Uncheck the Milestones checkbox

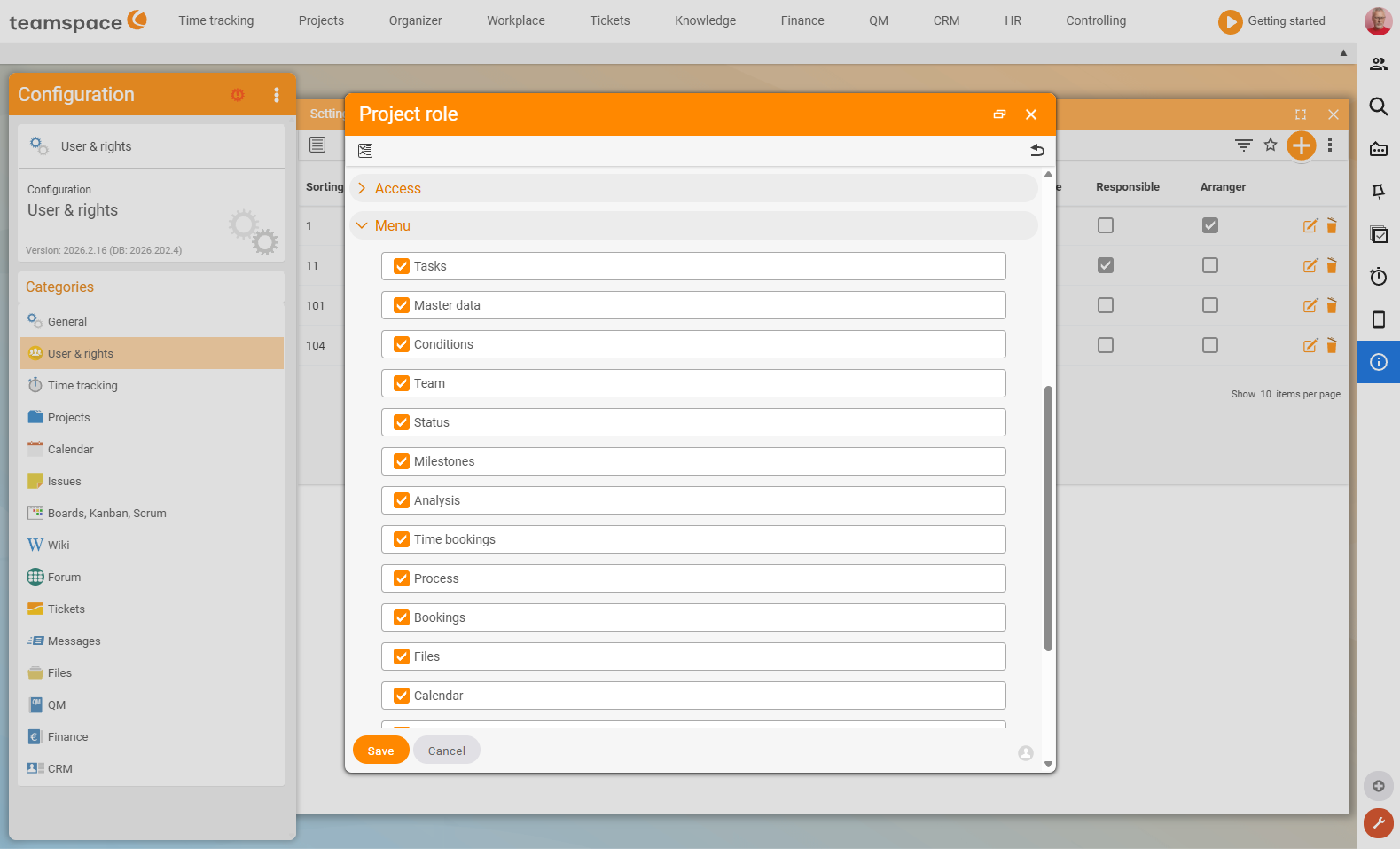point(402,461)
